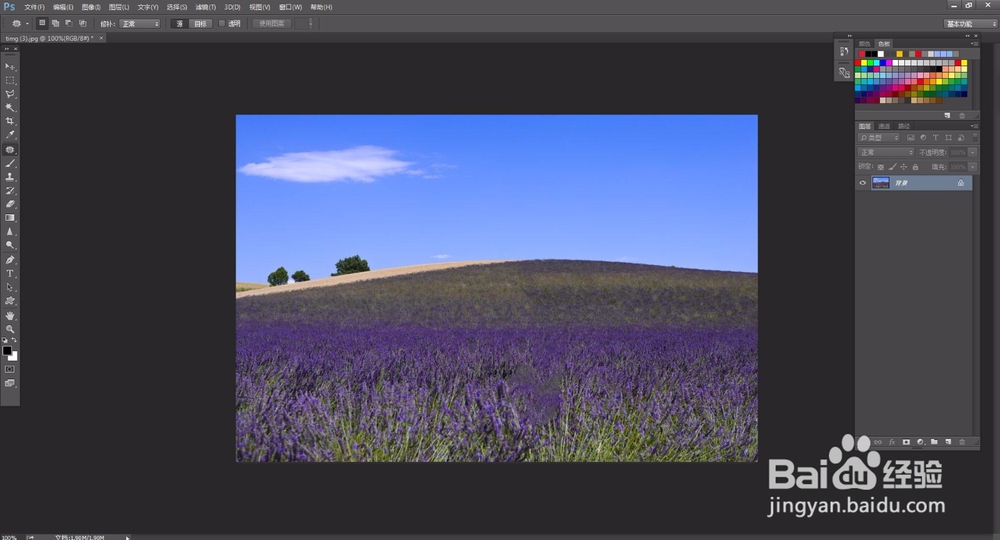Delete swatch with trash icon

[962, 115]
